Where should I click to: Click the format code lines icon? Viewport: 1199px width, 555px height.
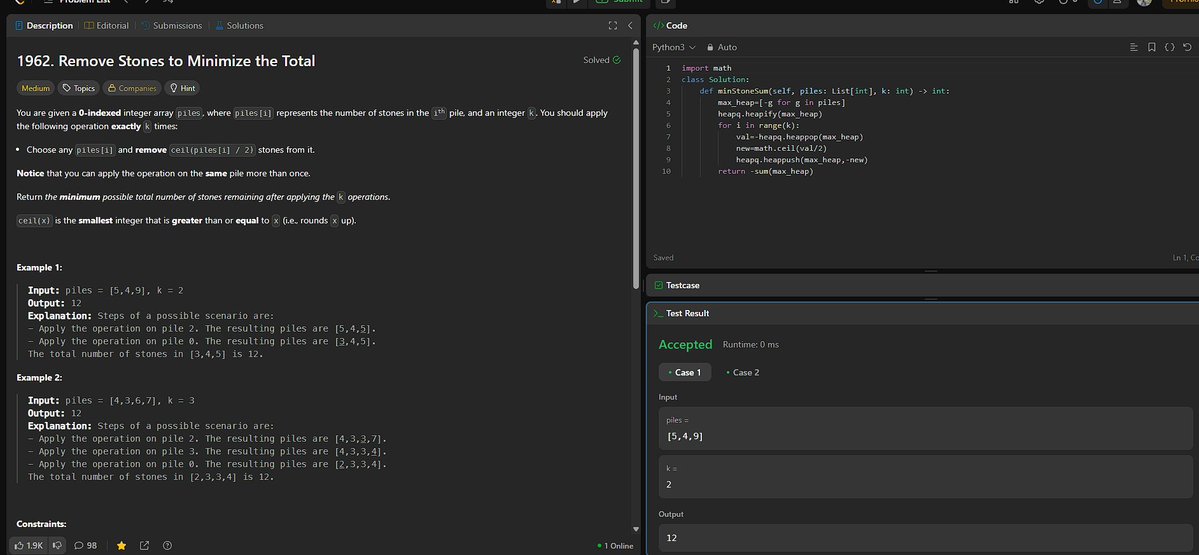click(1134, 47)
